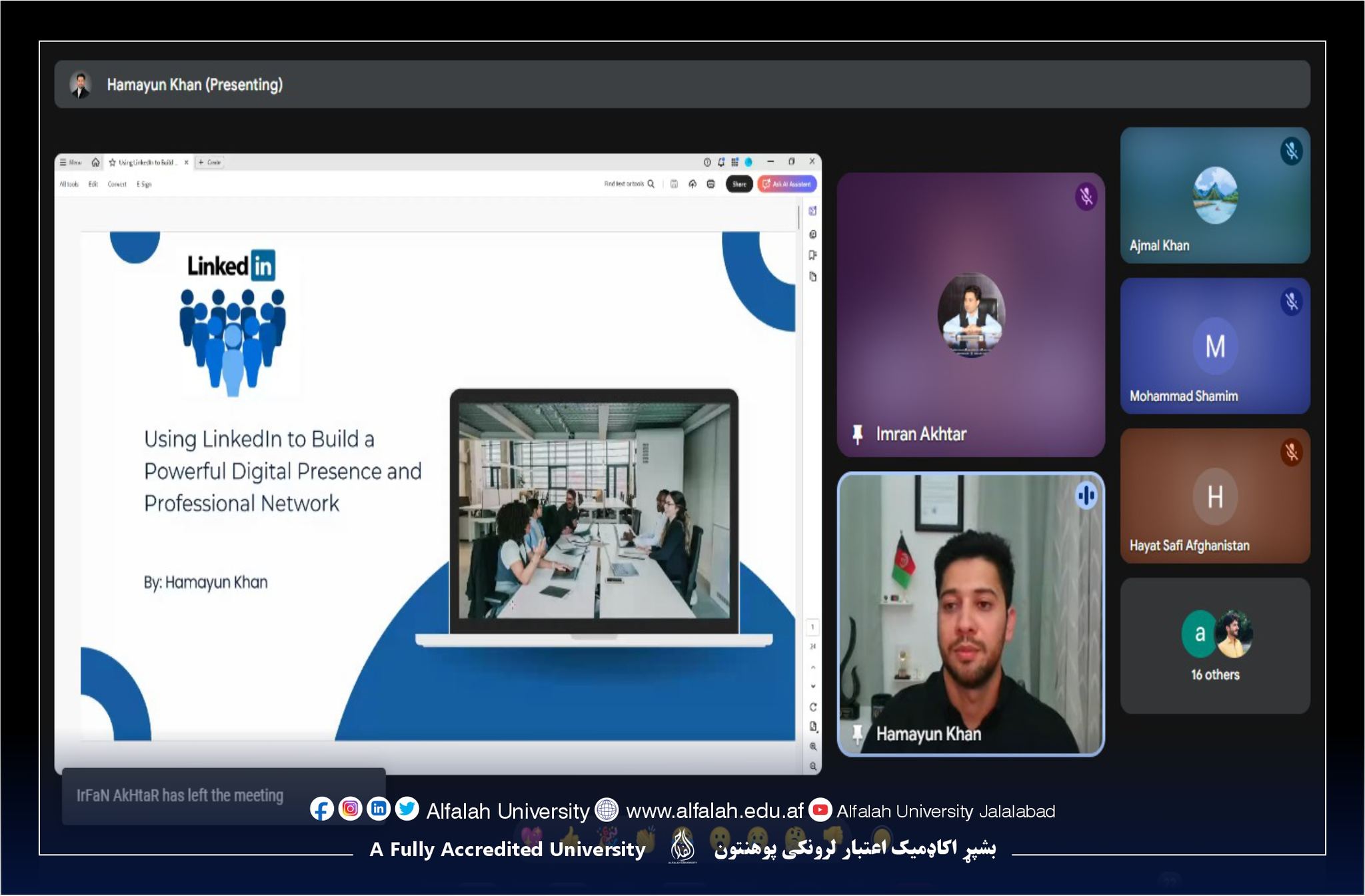Image resolution: width=1365 pixels, height=896 pixels.
Task: Click the Ask AI Assistant button
Action: click(787, 184)
